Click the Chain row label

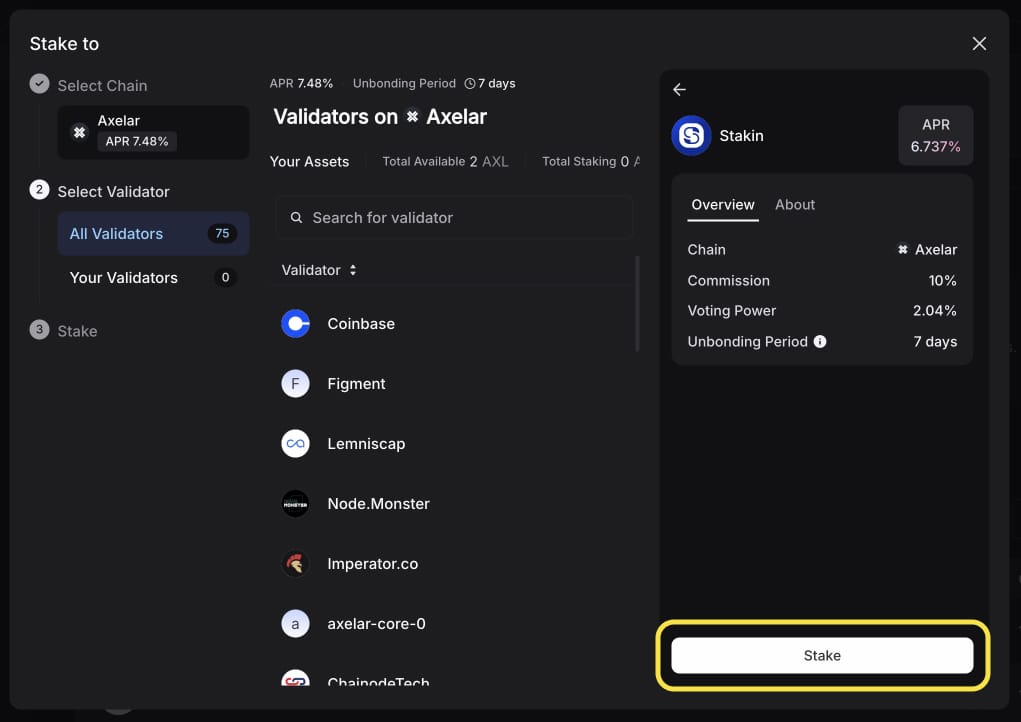point(706,249)
